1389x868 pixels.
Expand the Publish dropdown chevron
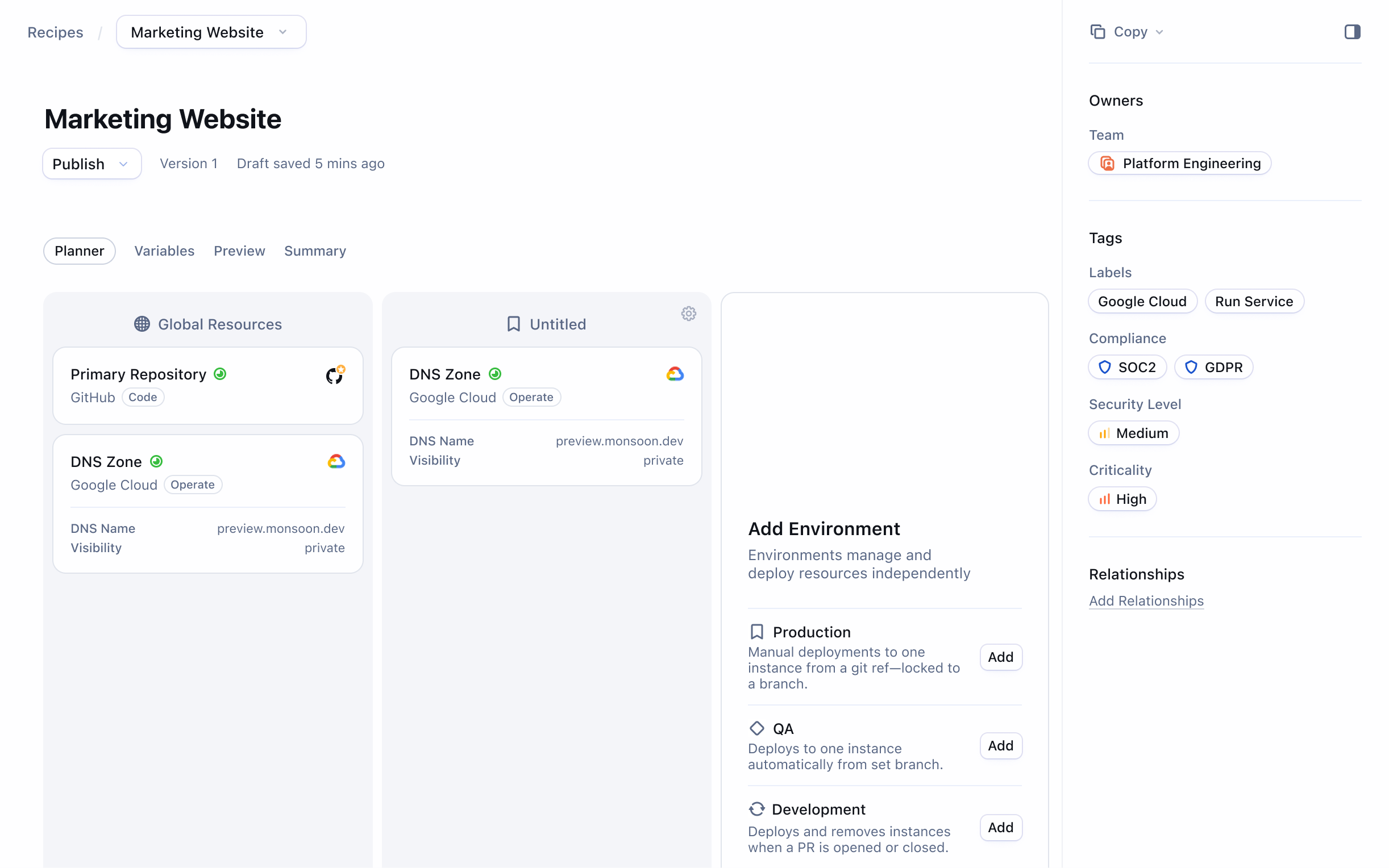click(x=123, y=164)
